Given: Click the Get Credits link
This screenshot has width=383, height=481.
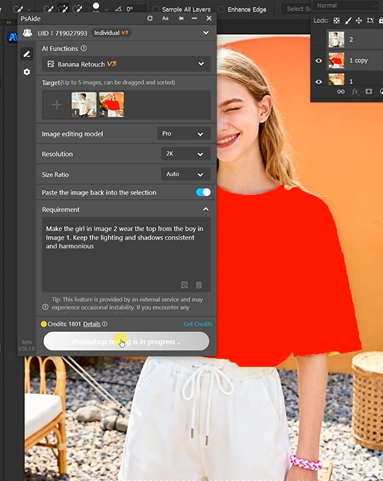Looking at the screenshot, I should (198, 324).
